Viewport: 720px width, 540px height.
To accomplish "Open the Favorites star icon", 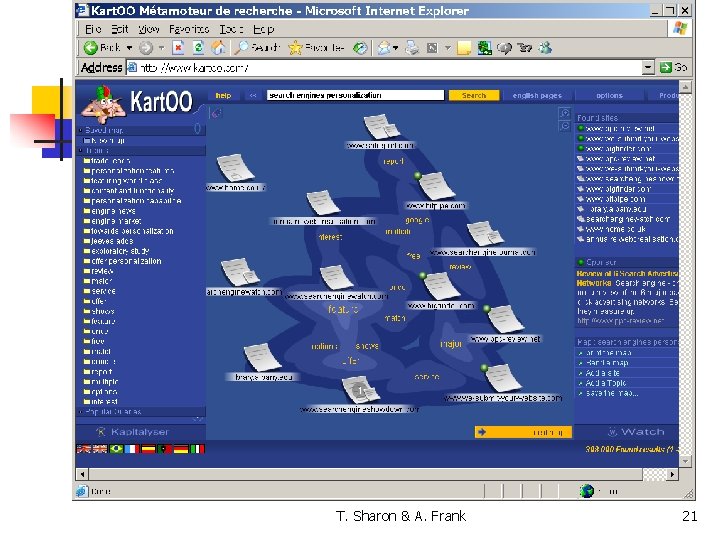I will (x=295, y=48).
